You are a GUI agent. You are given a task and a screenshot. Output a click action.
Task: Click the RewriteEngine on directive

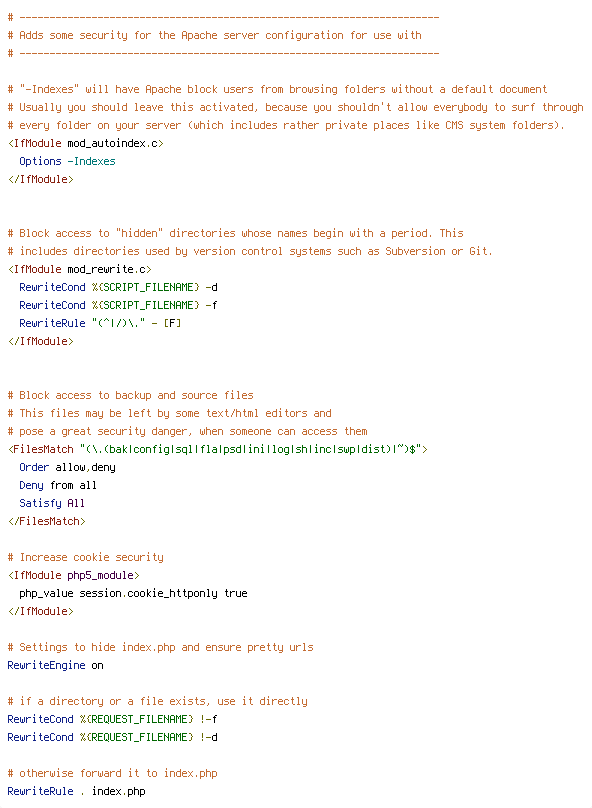point(55,665)
